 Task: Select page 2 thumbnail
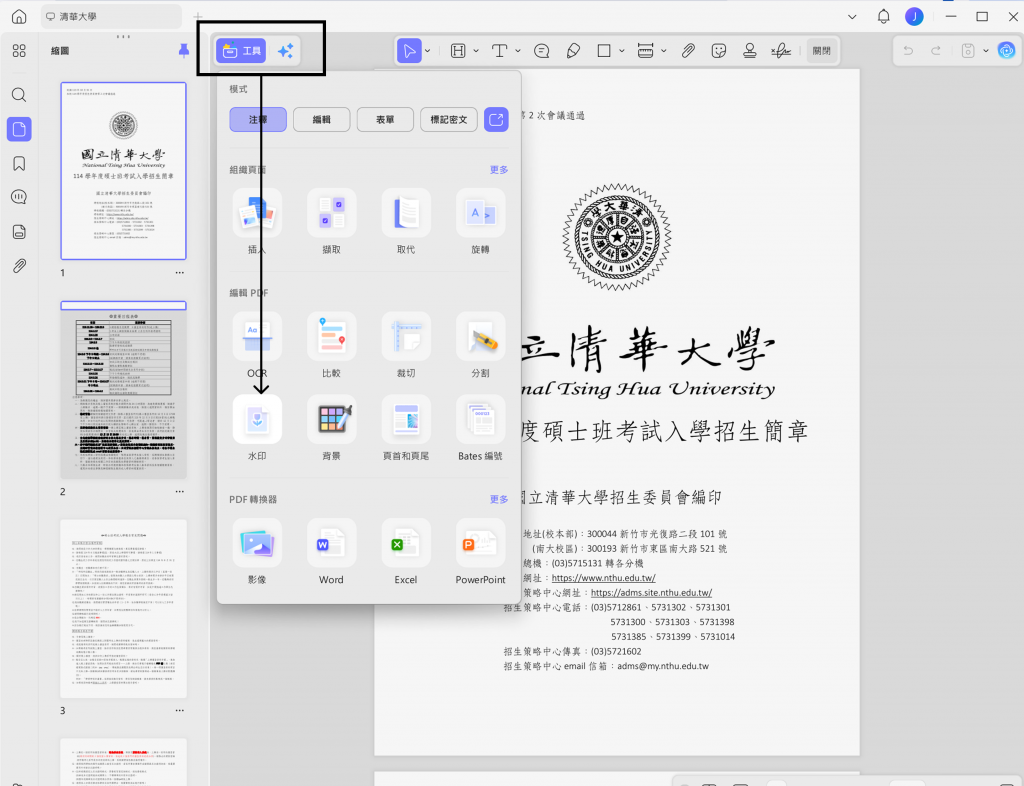click(123, 390)
